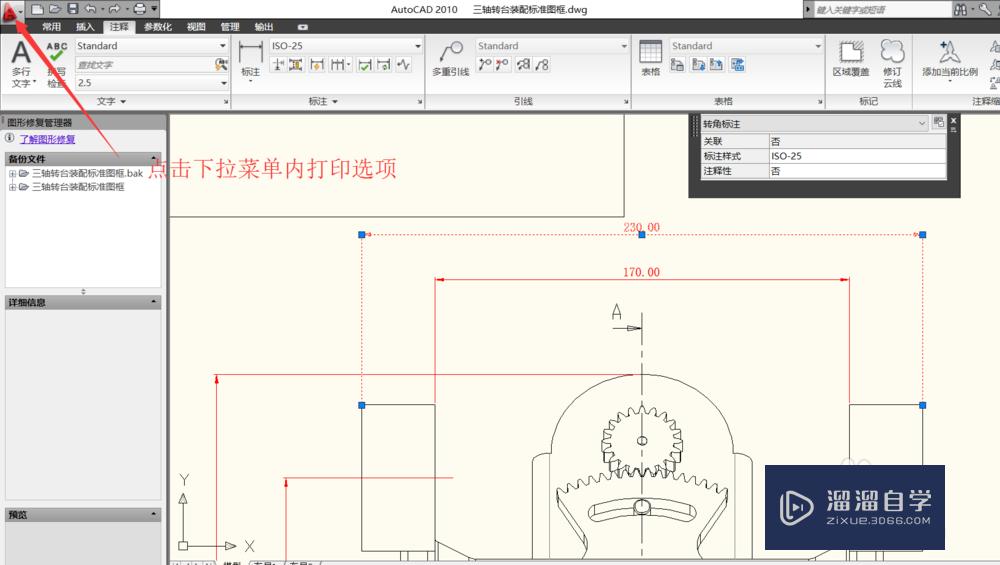Click the dimension update icon
Screen dimensions: 1000x565
click(384, 64)
